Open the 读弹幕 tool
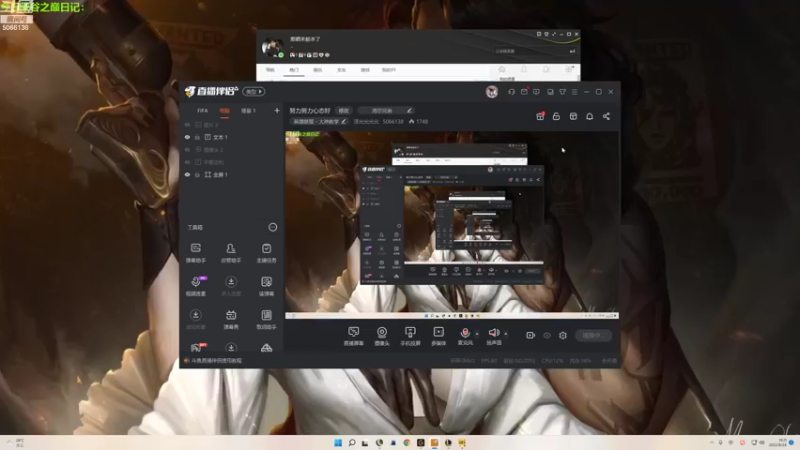800x450 pixels. pos(266,286)
